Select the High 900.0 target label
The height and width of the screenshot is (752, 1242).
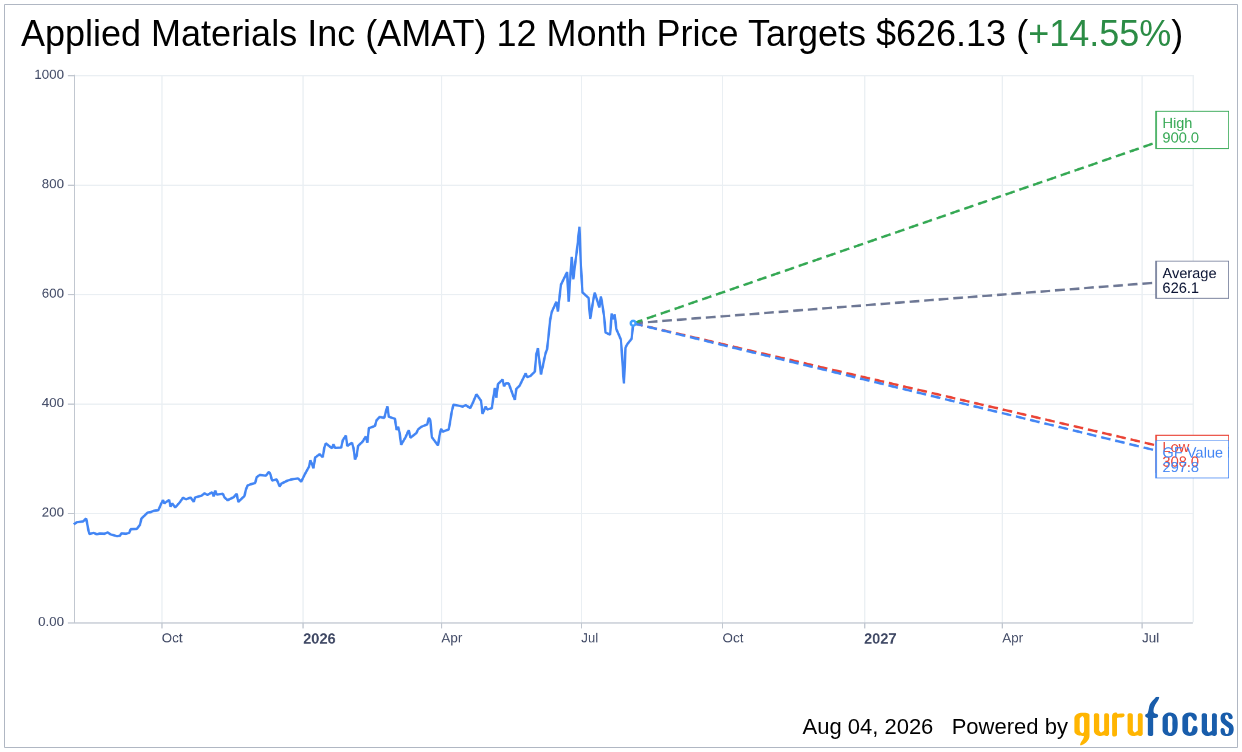(1191, 130)
